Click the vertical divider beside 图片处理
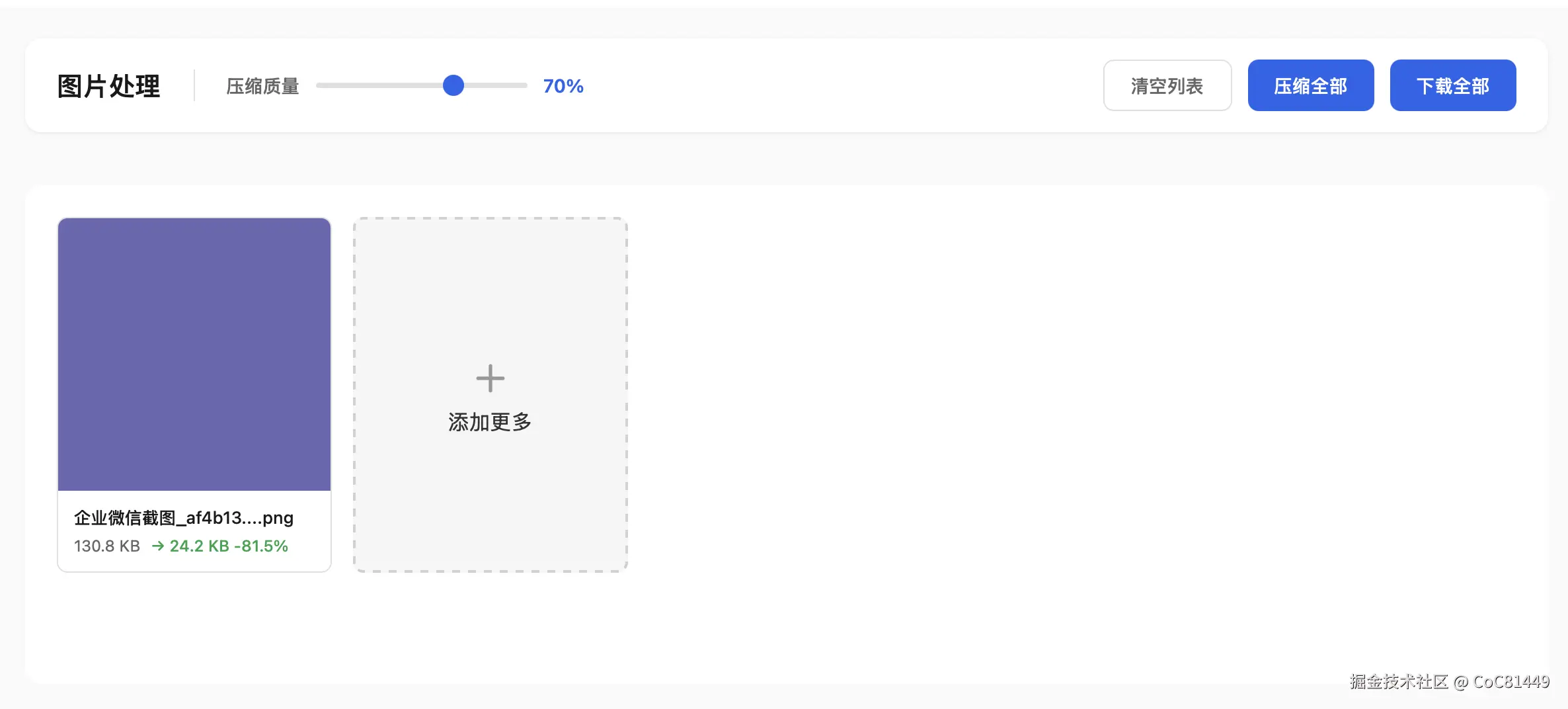This screenshot has width=1568, height=709. 194,85
